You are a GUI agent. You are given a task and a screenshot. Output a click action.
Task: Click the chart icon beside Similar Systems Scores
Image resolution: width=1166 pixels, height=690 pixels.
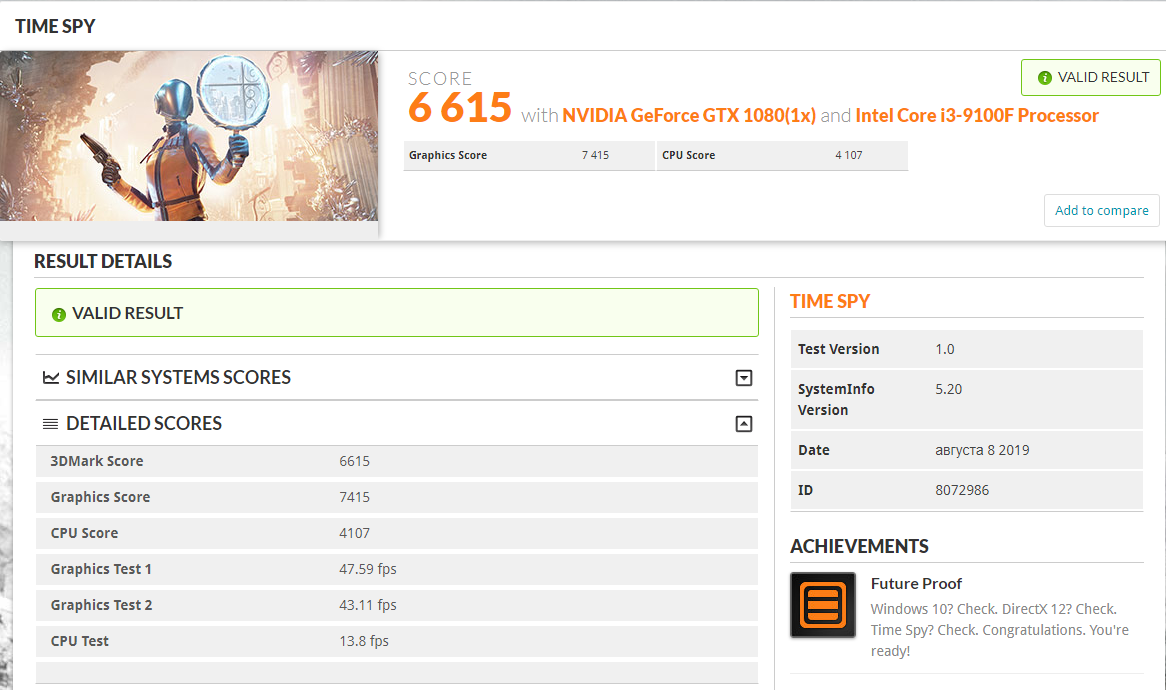click(x=51, y=378)
